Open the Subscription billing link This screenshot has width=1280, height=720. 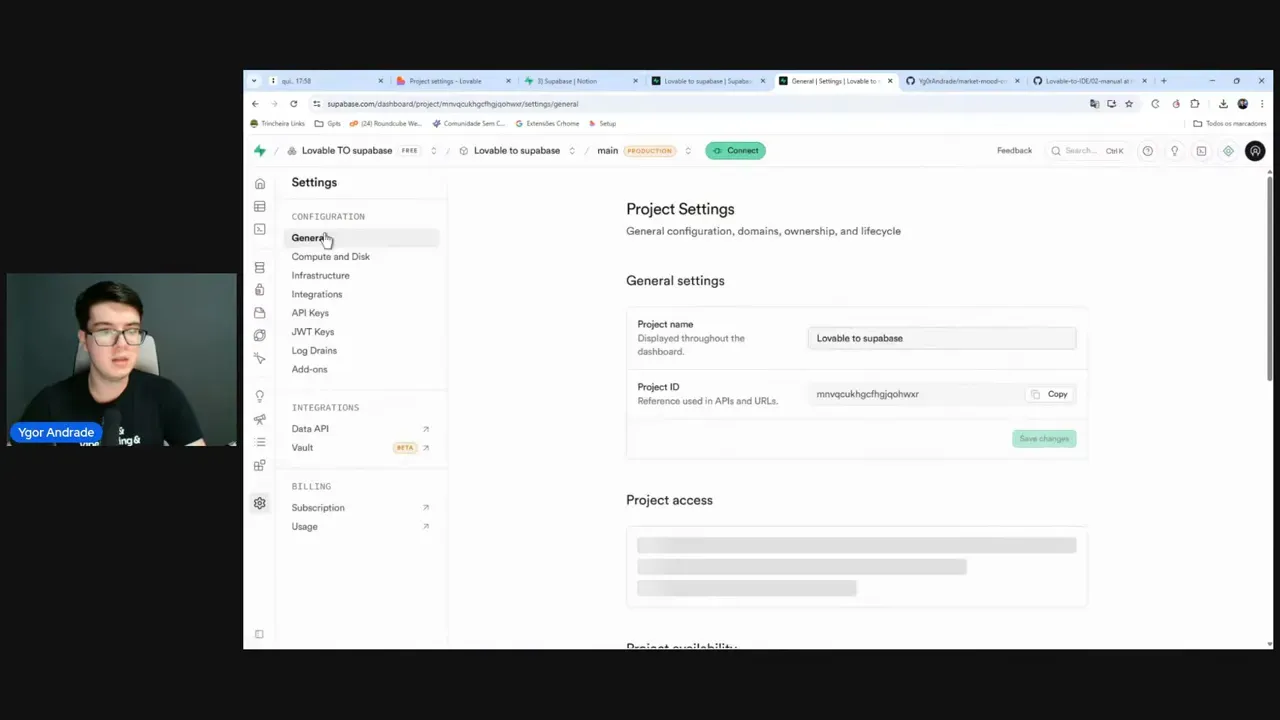[x=360, y=508]
